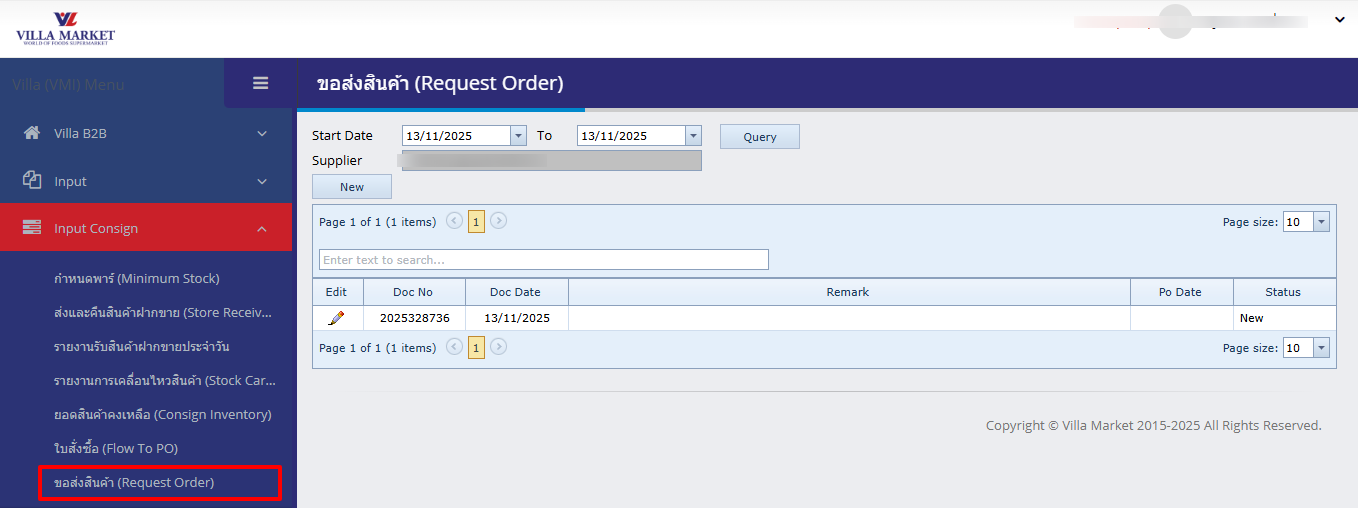1358x508 pixels.
Task: Open the top Page size dropdown
Action: [1321, 222]
